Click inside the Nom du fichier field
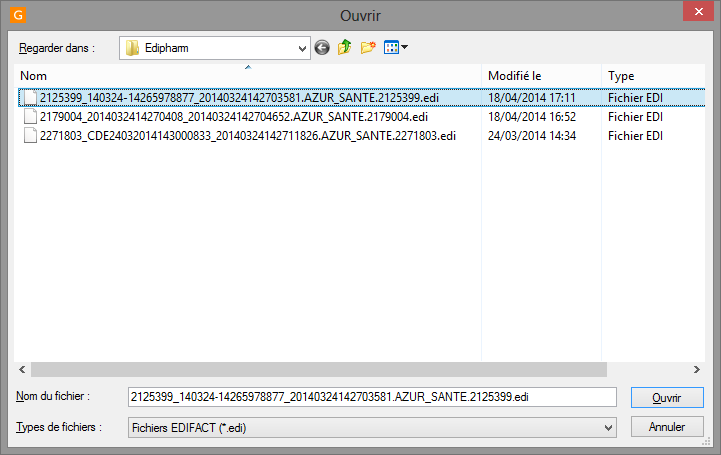 [372, 397]
